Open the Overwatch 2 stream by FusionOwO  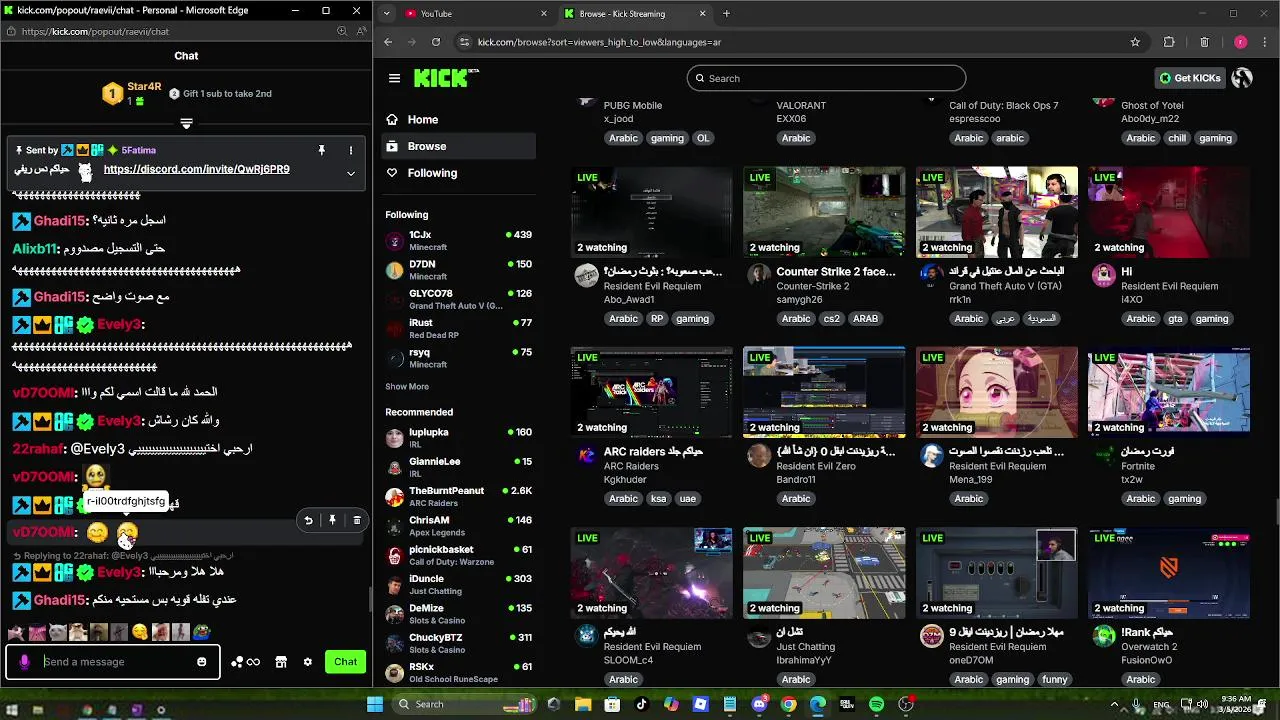pos(1169,573)
